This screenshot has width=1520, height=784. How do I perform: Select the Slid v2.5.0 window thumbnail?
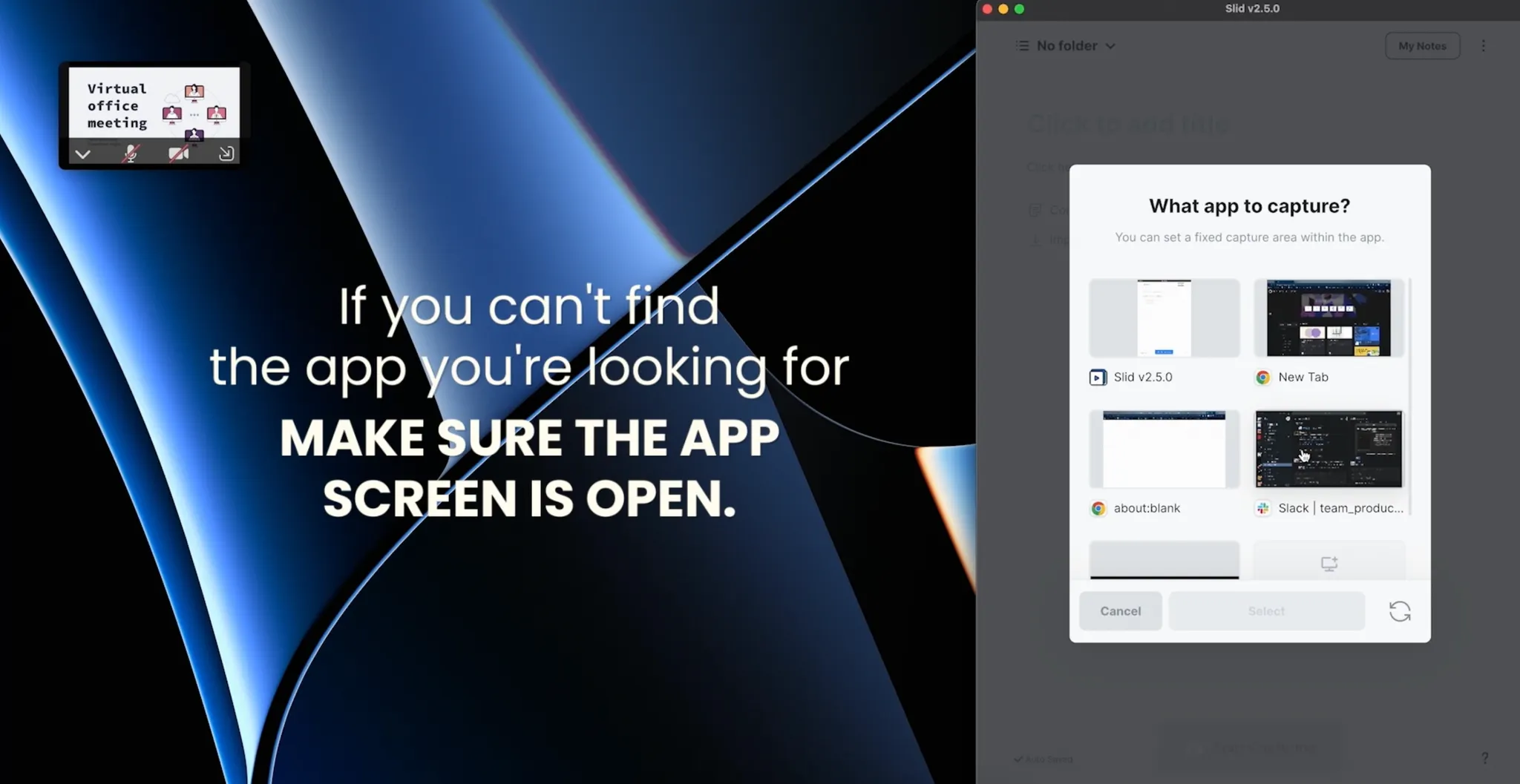click(x=1164, y=318)
